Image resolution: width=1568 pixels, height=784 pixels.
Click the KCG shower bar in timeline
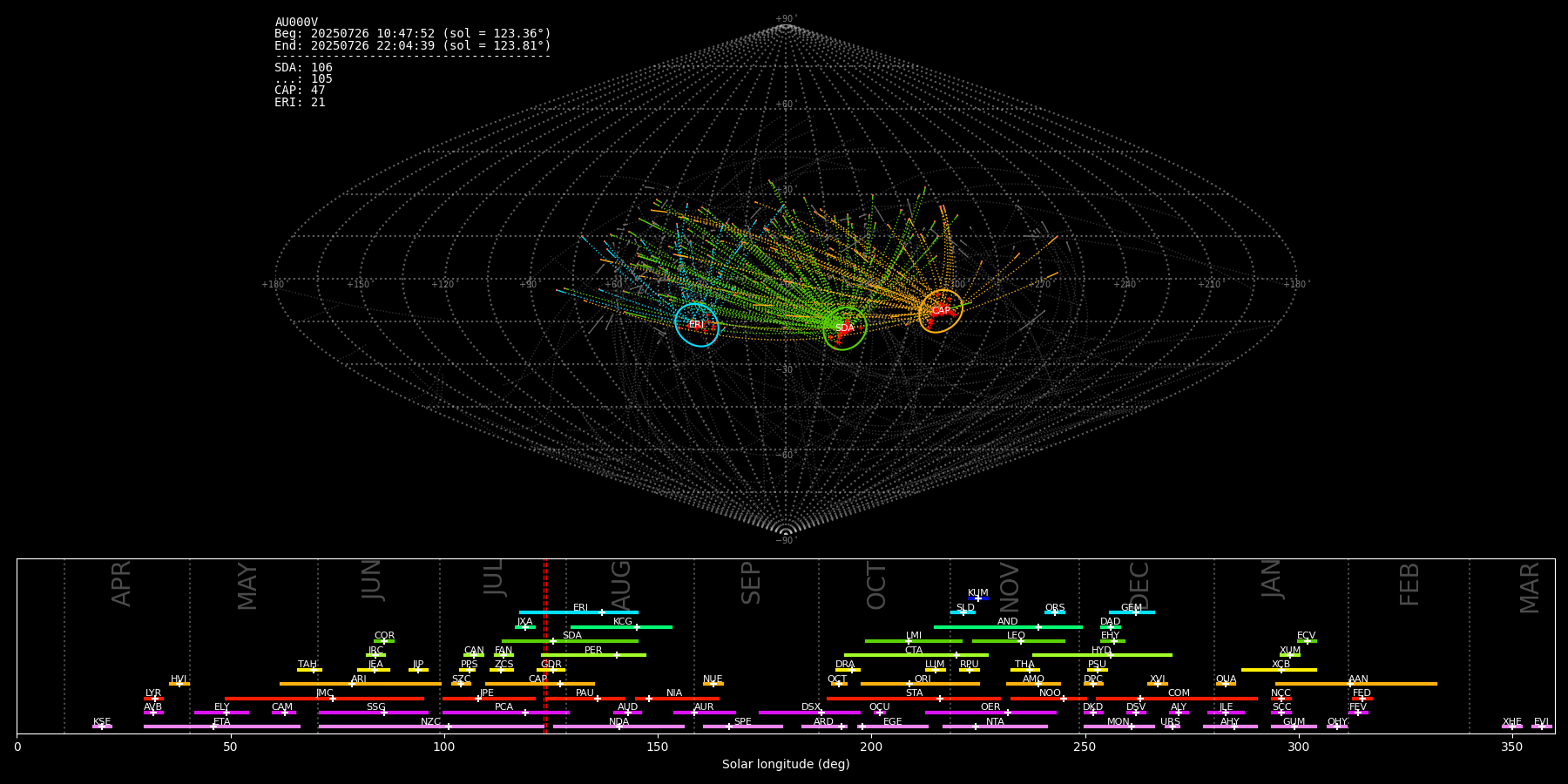[621, 626]
